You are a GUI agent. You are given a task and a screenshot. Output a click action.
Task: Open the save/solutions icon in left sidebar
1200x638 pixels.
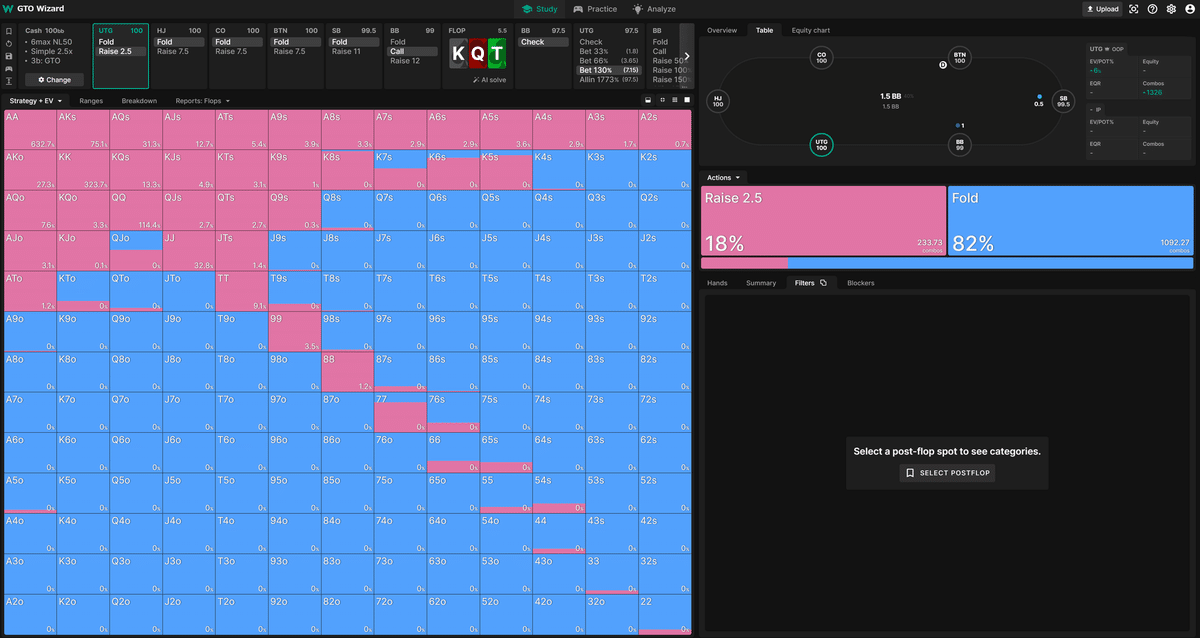tap(9, 56)
